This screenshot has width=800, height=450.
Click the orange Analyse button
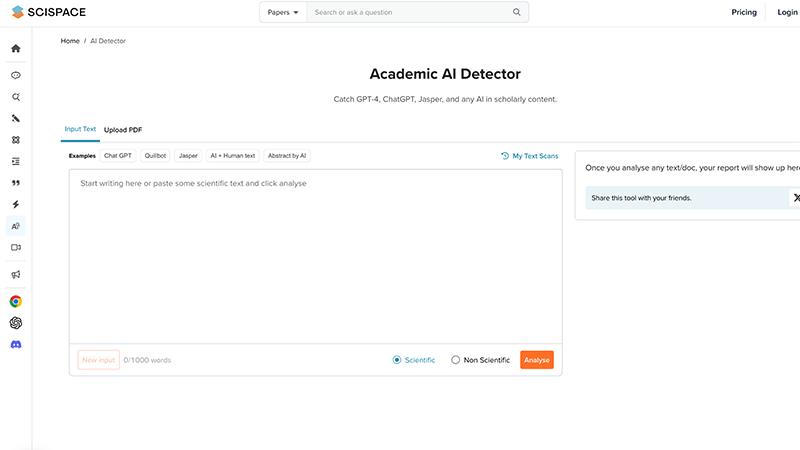pyautogui.click(x=537, y=360)
